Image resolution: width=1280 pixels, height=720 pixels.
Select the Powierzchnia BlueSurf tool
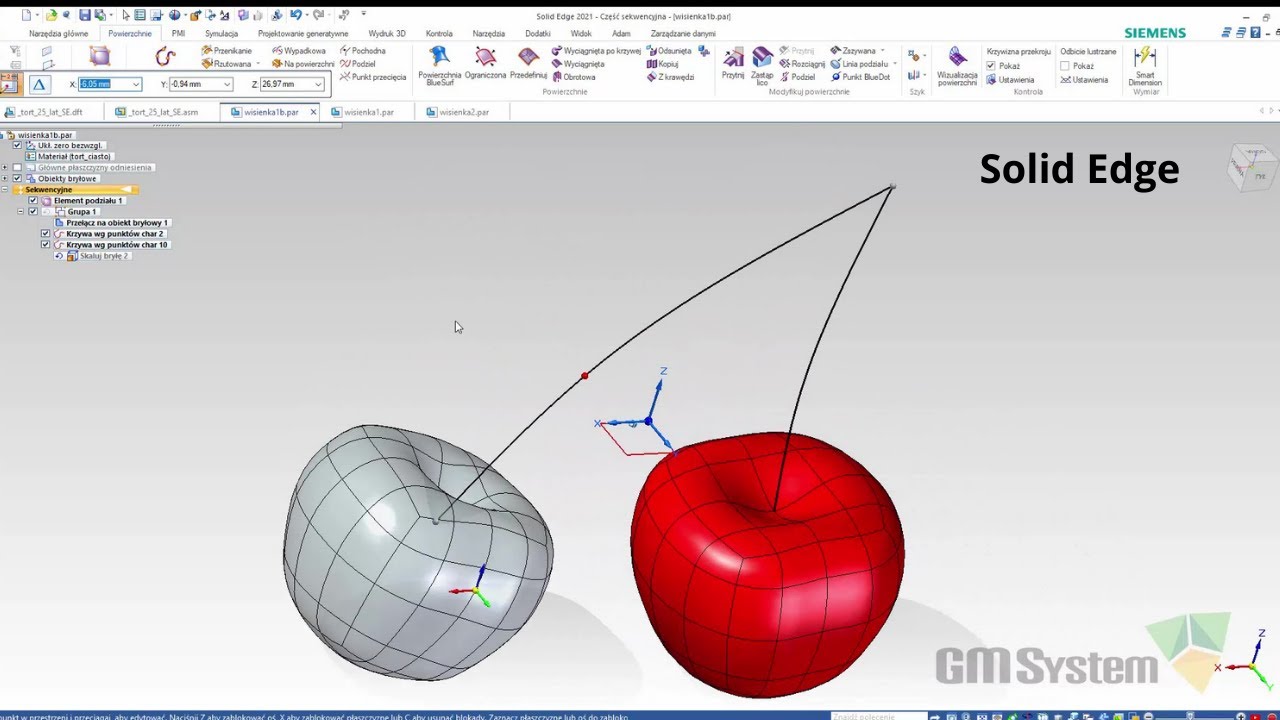click(x=440, y=66)
